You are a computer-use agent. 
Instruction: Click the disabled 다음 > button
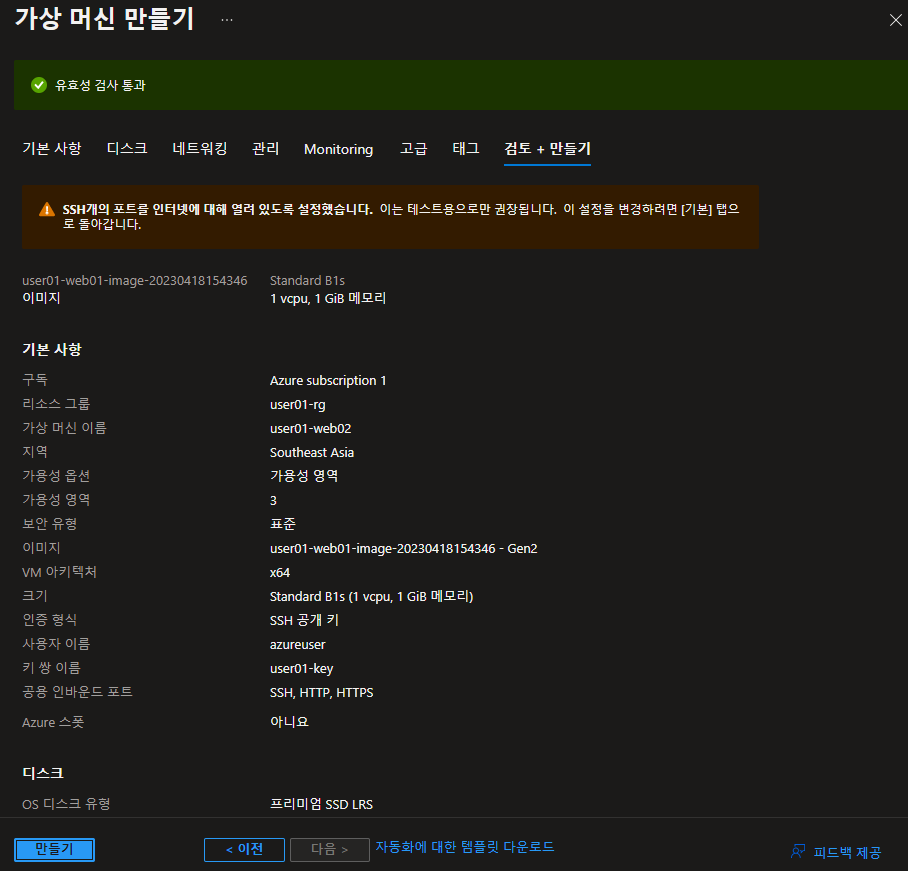pos(329,850)
